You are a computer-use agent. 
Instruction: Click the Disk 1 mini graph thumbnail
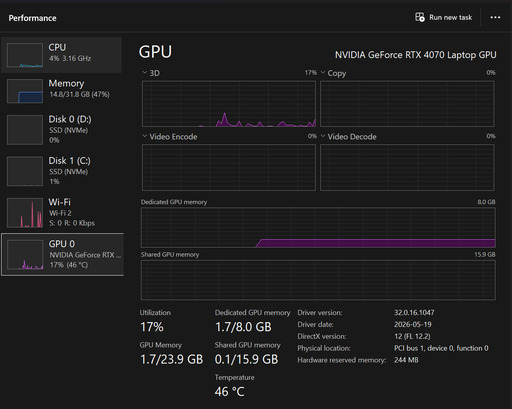[25, 171]
